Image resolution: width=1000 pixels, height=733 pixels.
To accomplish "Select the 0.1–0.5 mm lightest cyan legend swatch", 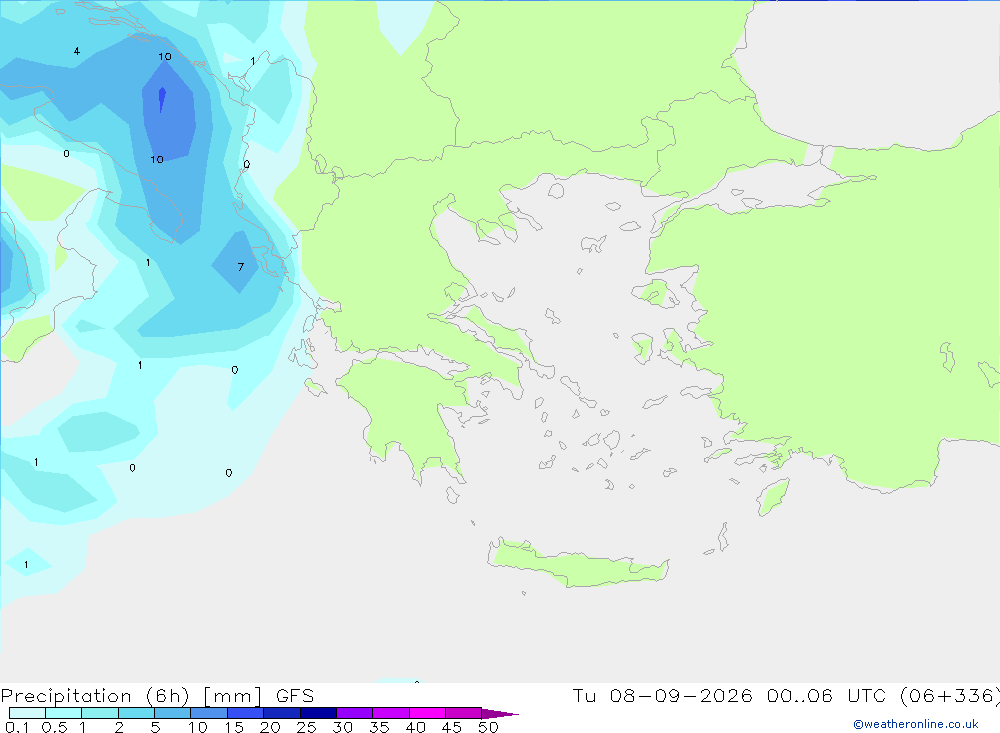I will coord(27,713).
